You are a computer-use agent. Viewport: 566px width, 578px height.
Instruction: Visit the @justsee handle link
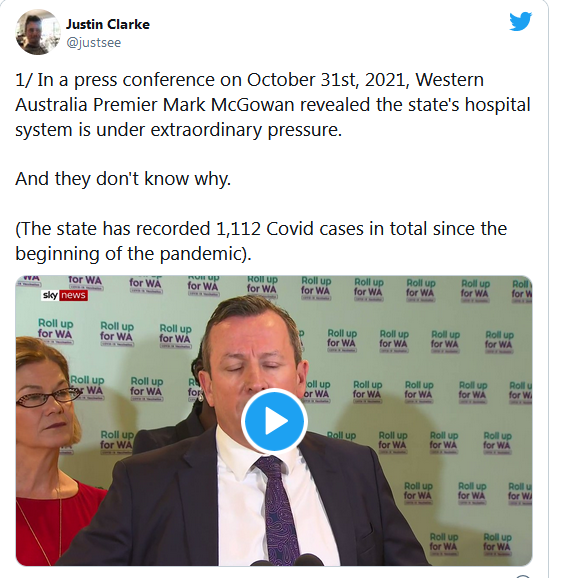pos(94,43)
